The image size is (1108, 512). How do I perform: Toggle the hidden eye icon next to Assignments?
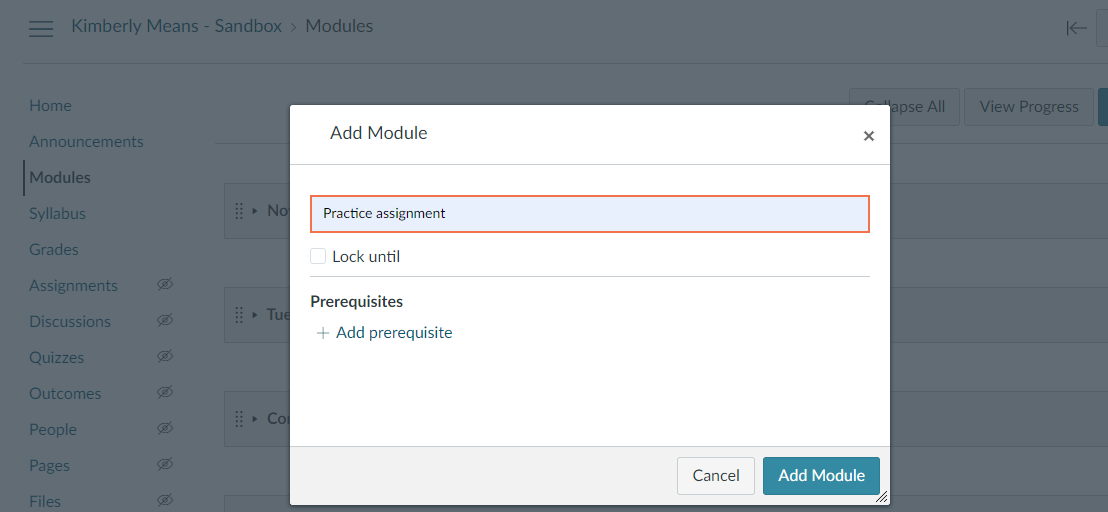click(x=165, y=285)
